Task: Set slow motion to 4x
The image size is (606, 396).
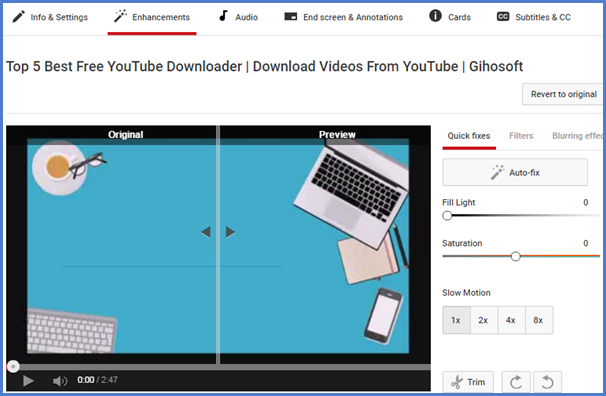Action: tap(511, 320)
